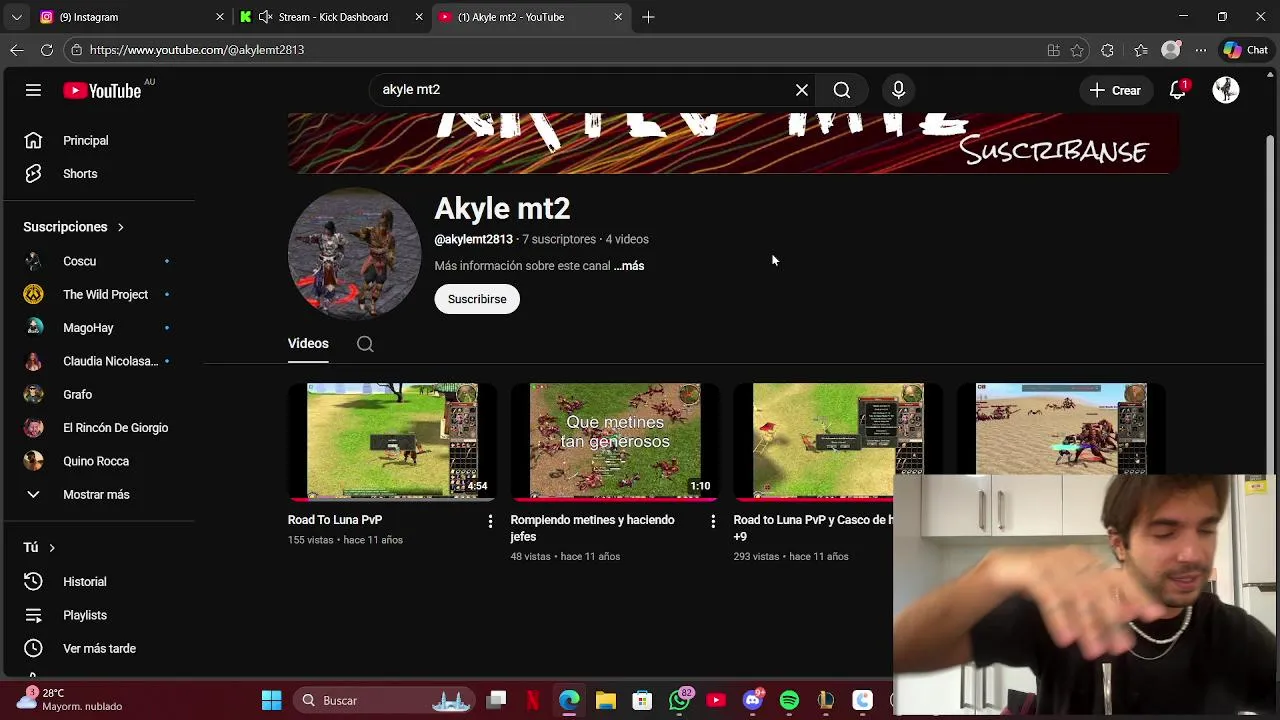
Task: Open the tab actions menu chevron
Action: pos(16,17)
